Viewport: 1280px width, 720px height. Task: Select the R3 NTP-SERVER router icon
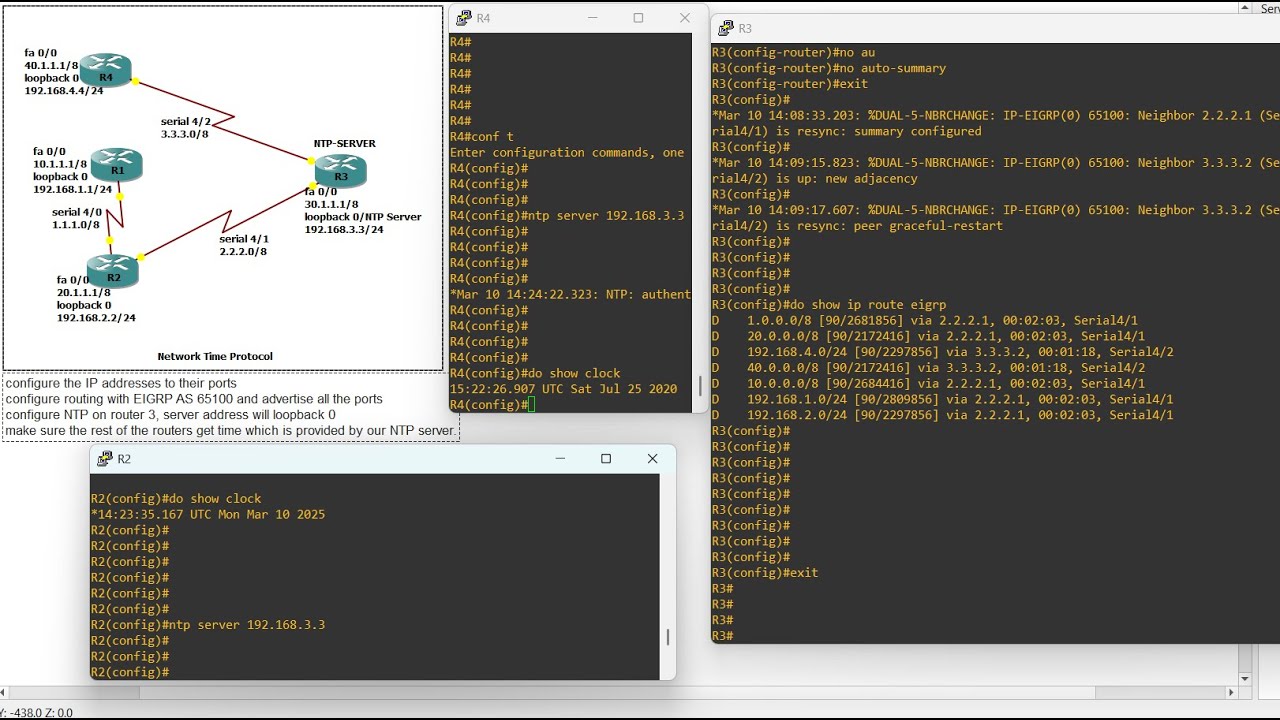340,171
